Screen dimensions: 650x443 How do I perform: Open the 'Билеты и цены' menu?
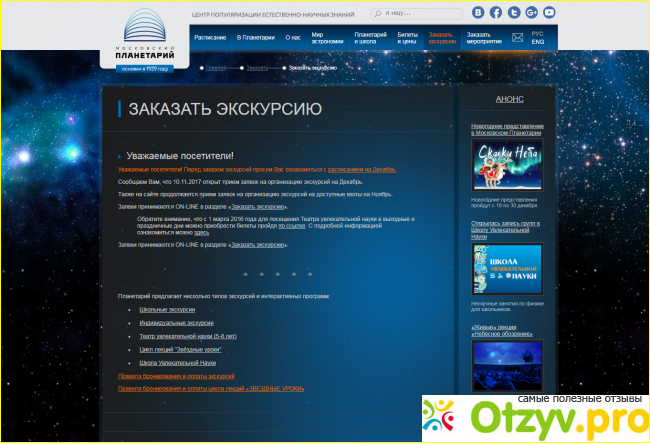pos(407,37)
